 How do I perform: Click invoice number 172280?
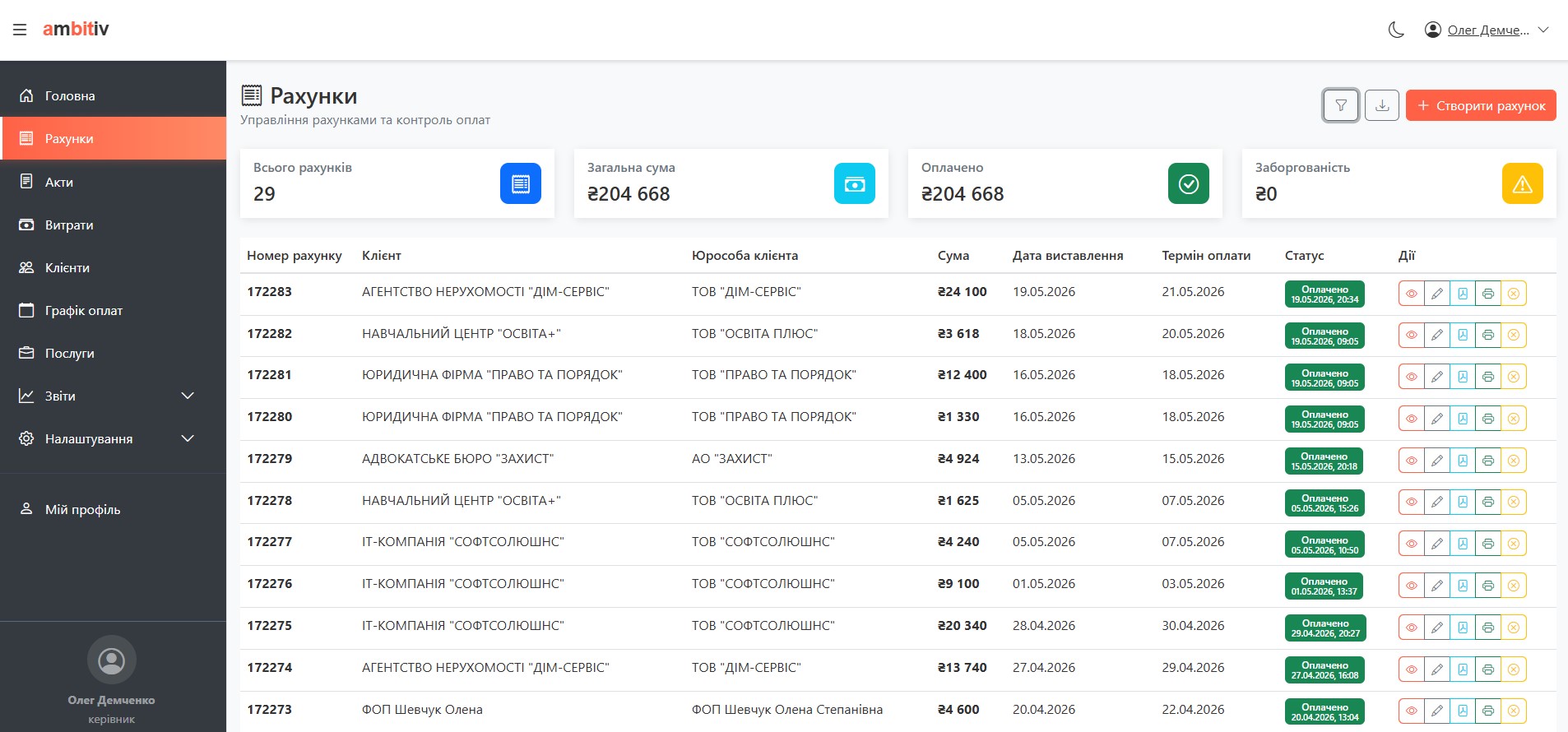[270, 417]
